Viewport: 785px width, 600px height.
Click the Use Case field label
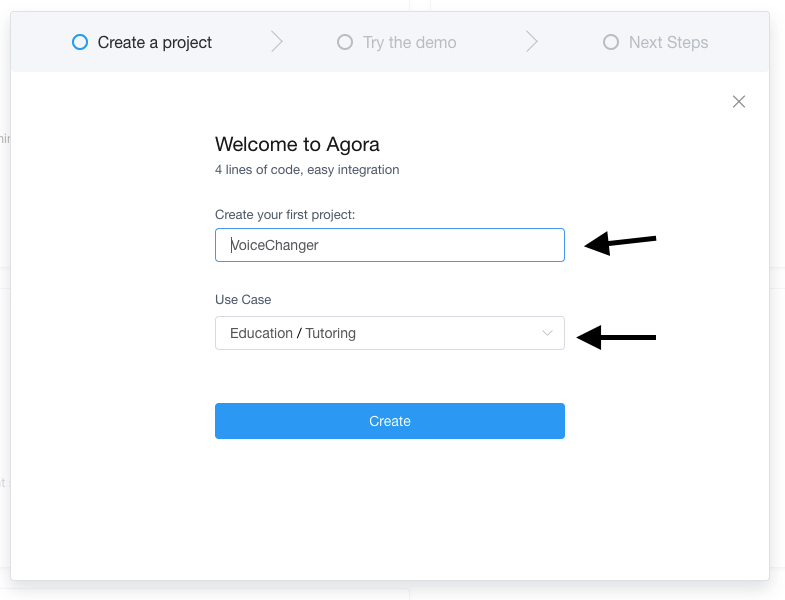[x=243, y=299]
